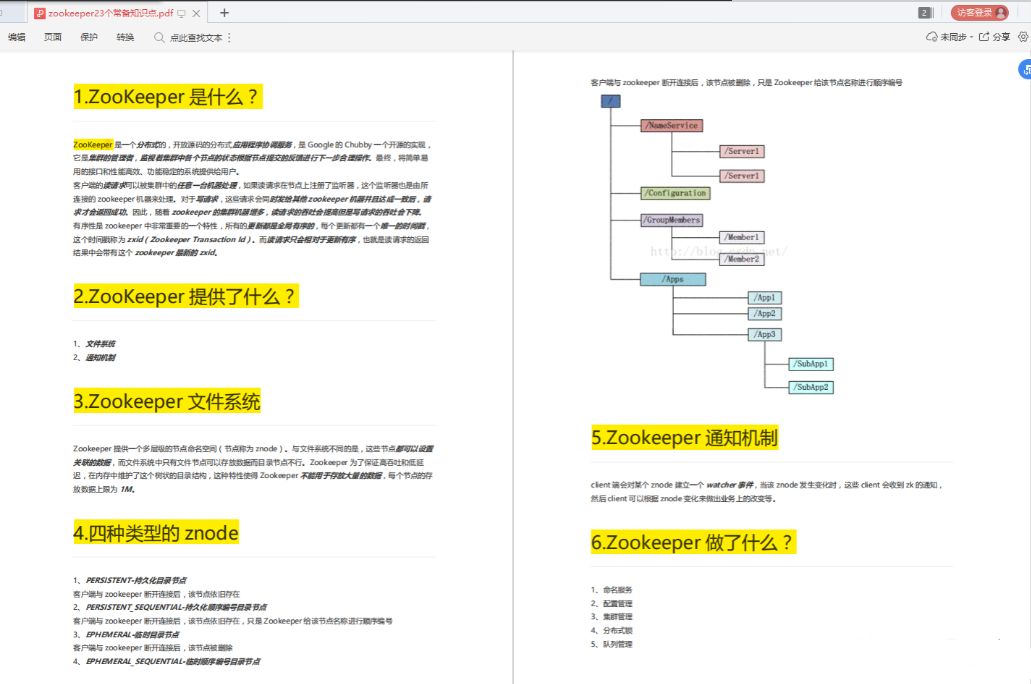The height and width of the screenshot is (684, 1031).
Task: Close the zookeeper23 PDF tab
Action: pyautogui.click(x=196, y=13)
